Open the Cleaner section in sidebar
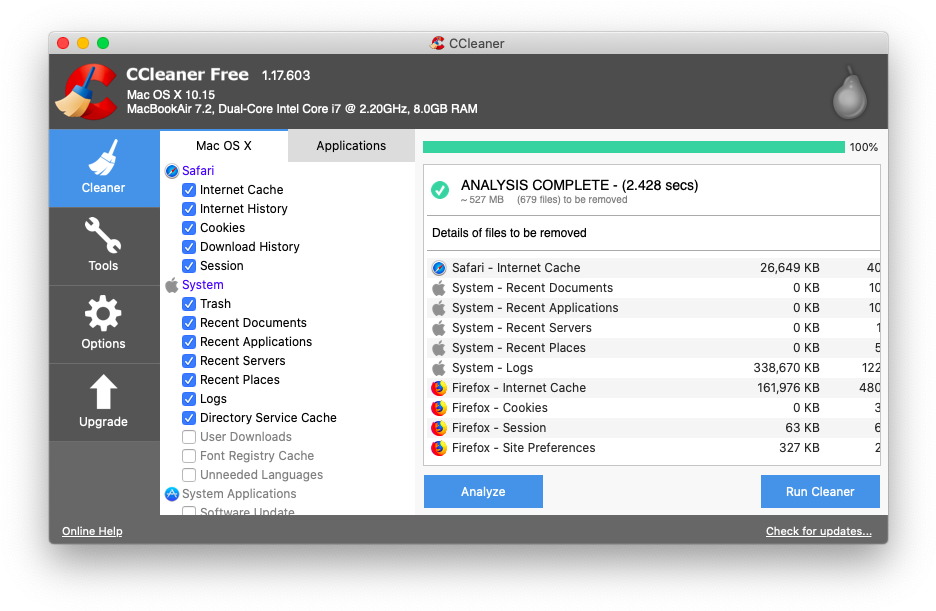936x611 pixels. point(104,168)
